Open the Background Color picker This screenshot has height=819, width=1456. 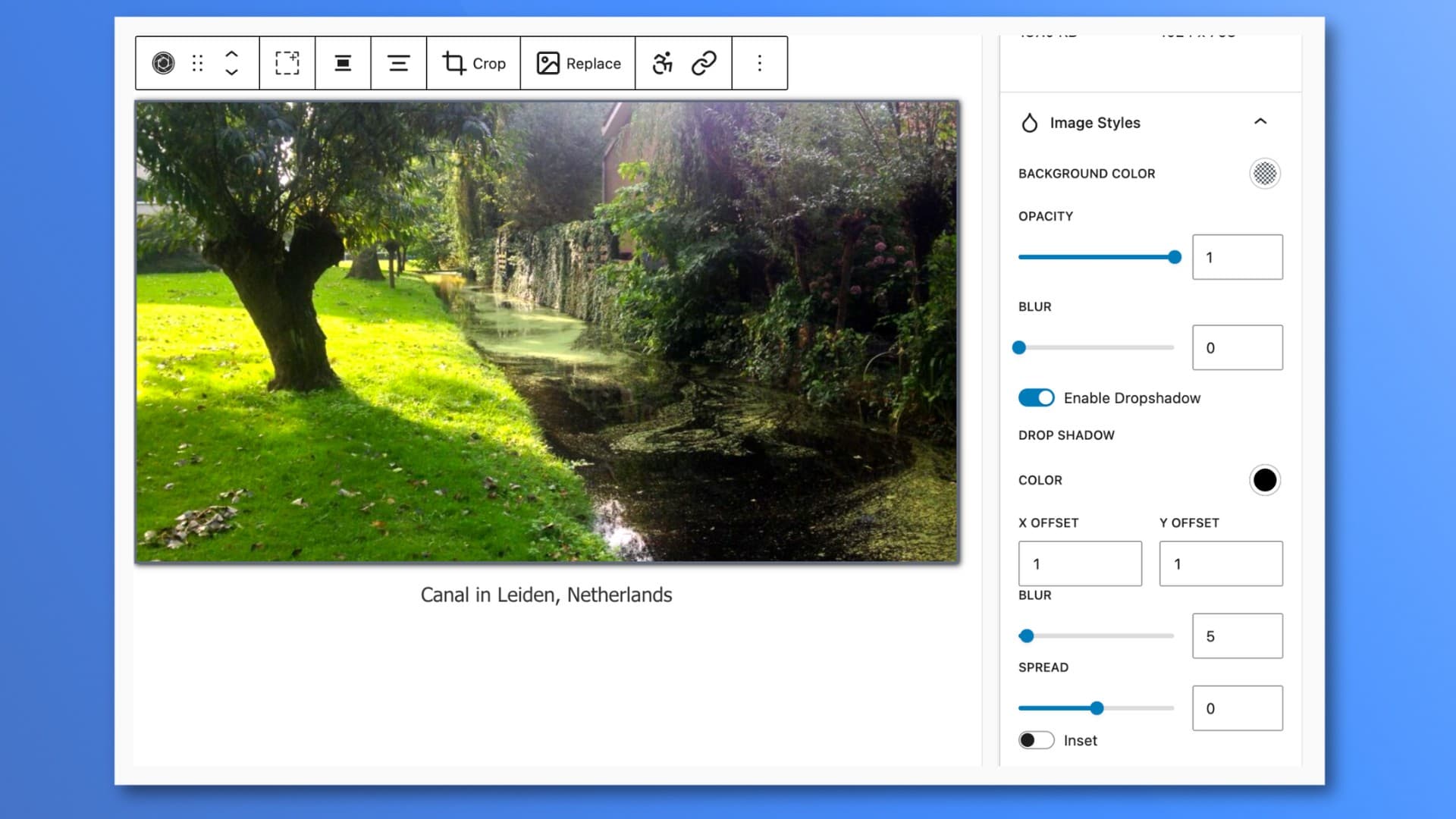click(x=1264, y=173)
